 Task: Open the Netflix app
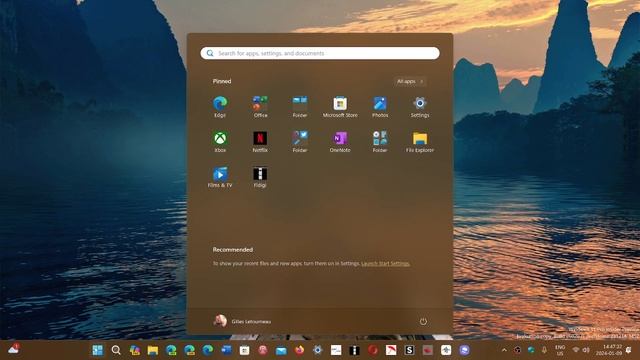click(260, 142)
